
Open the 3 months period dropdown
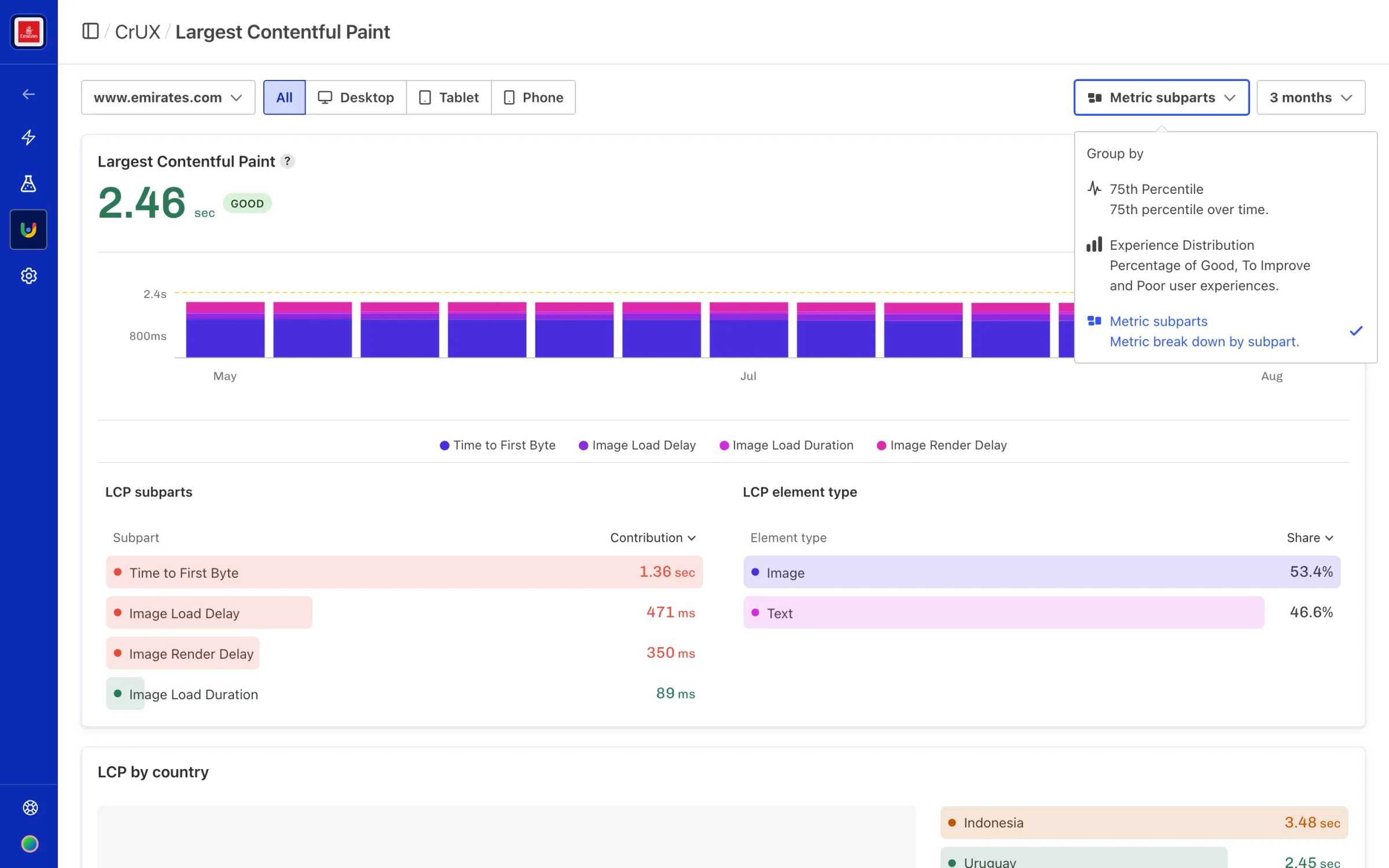point(1311,98)
